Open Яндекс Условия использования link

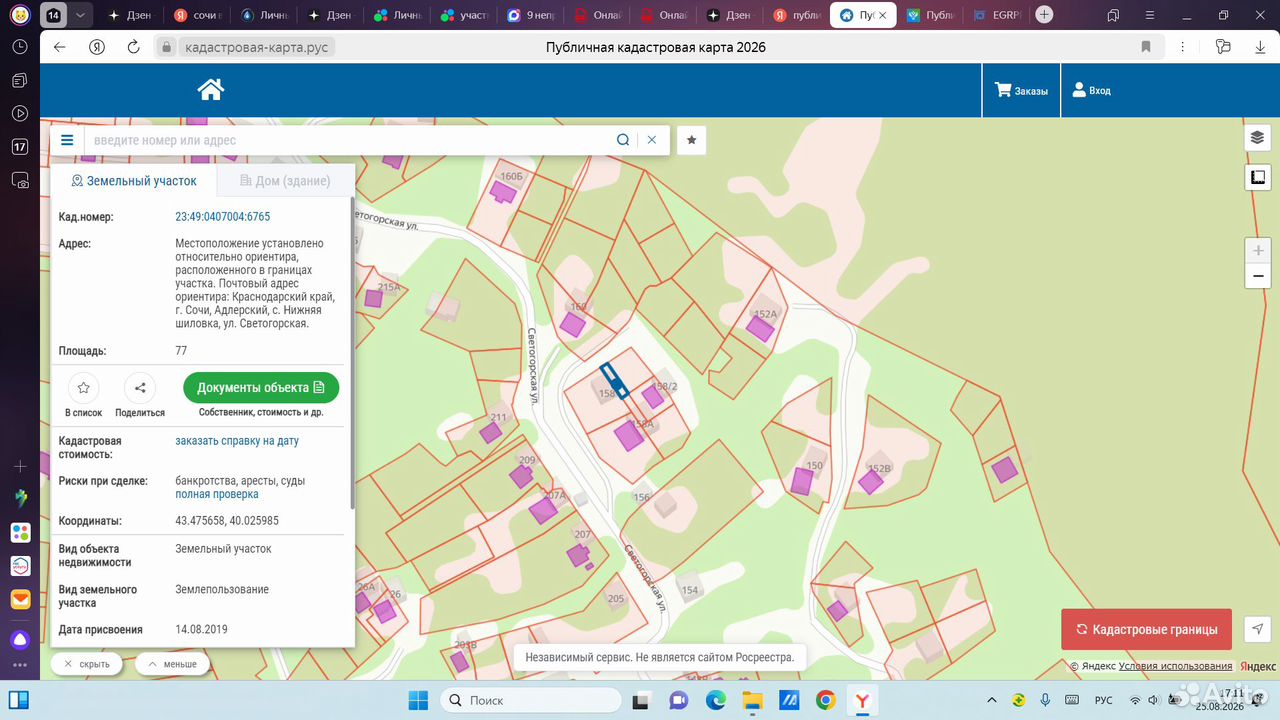(x=1175, y=666)
